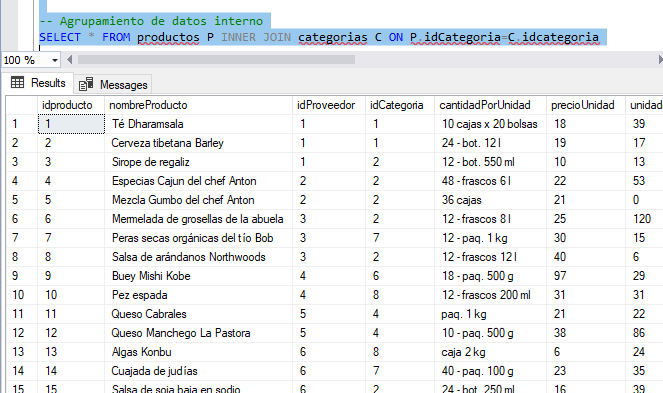Click 'Salsa de arándanos Northwoods' cell

[198, 257]
